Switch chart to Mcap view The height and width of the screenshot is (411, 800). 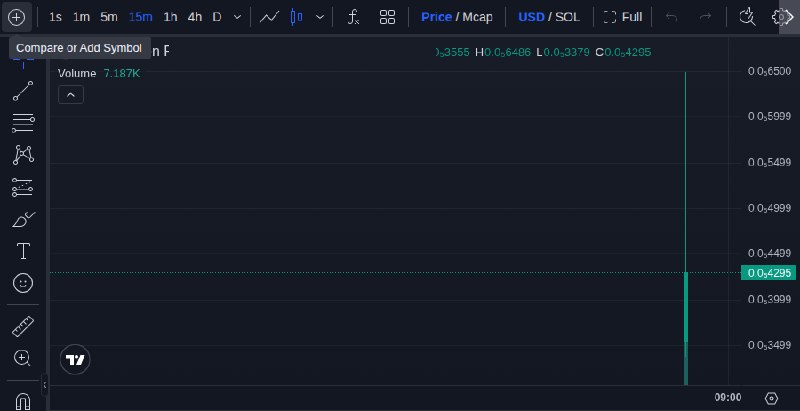tap(477, 17)
